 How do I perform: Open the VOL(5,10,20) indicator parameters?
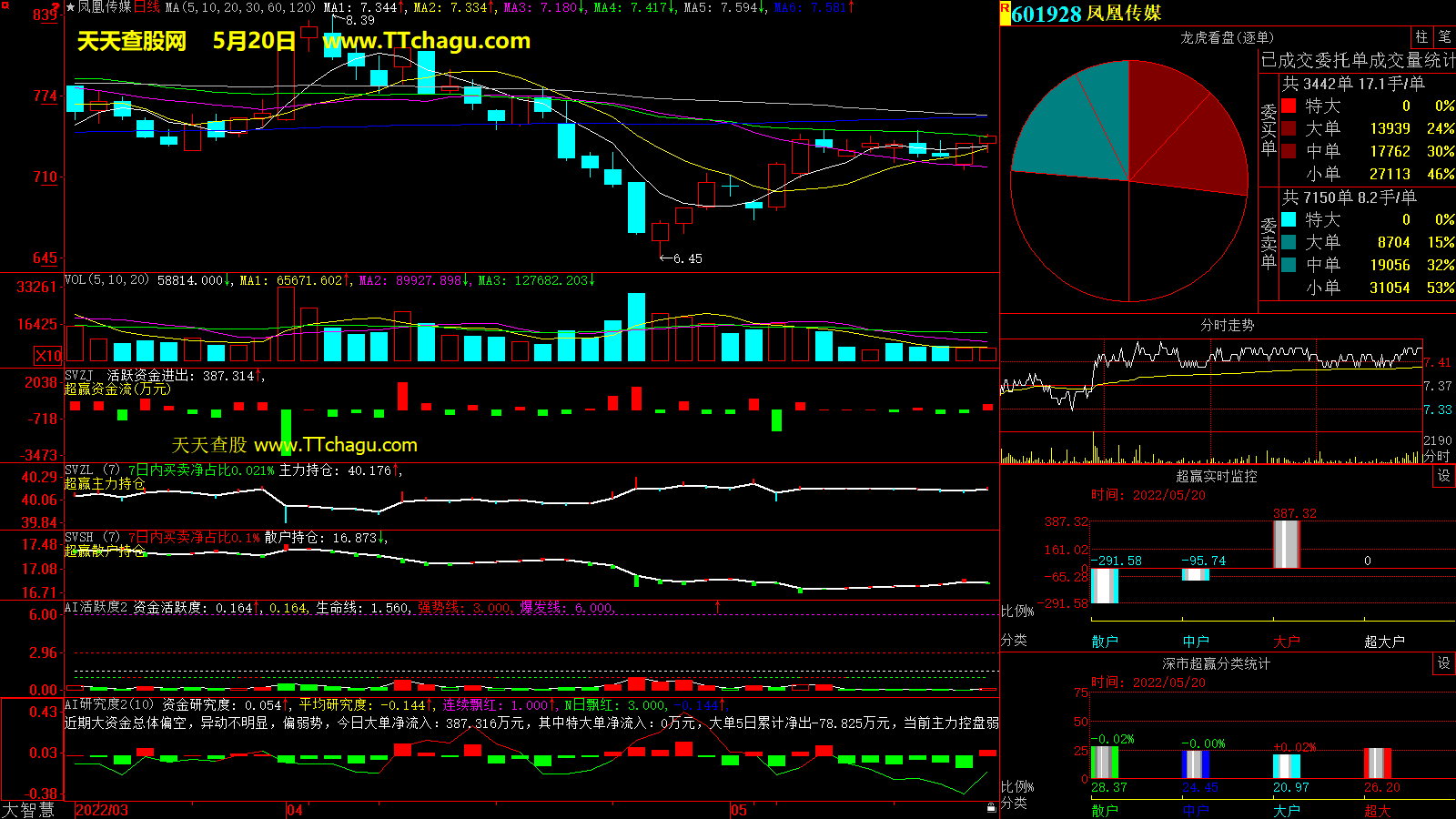tap(106, 280)
